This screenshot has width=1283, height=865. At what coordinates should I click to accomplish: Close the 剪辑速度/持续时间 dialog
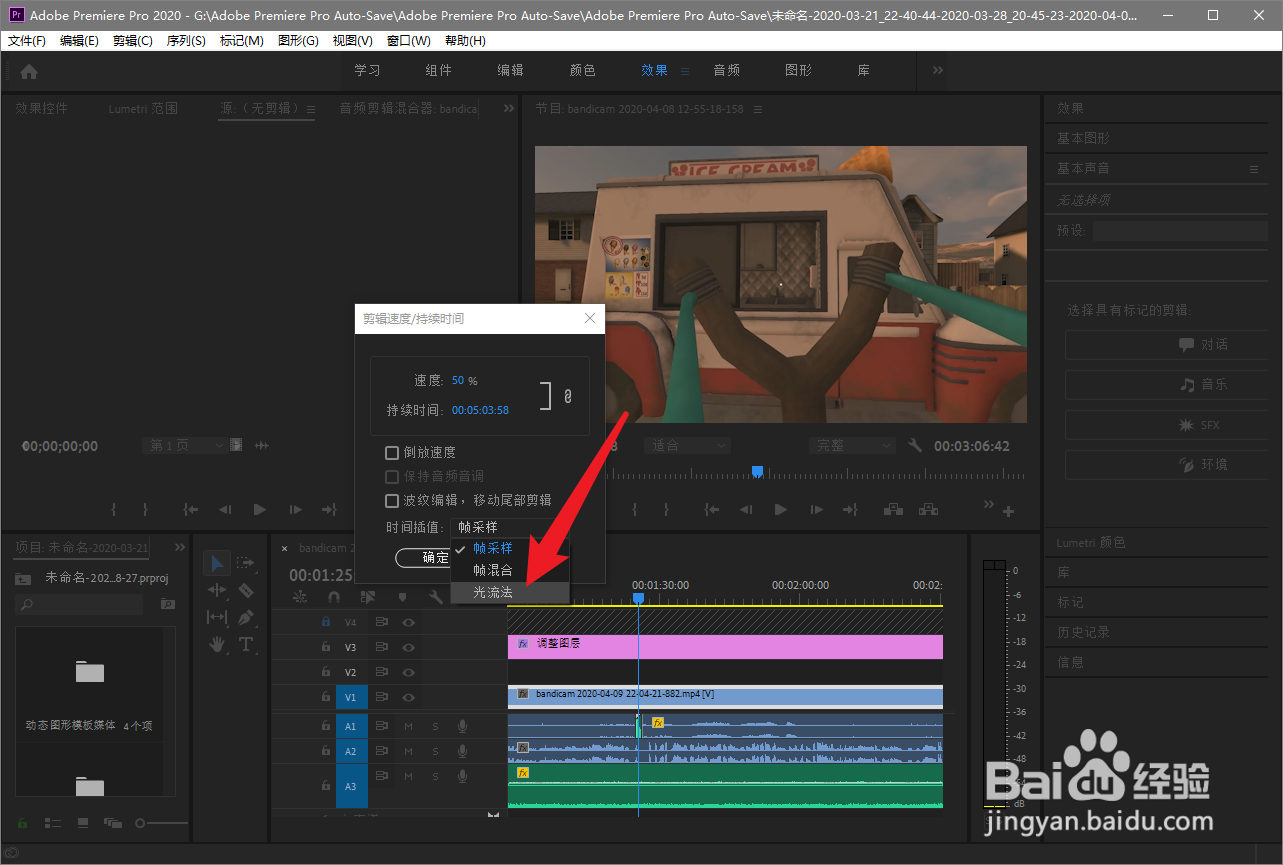click(590, 318)
